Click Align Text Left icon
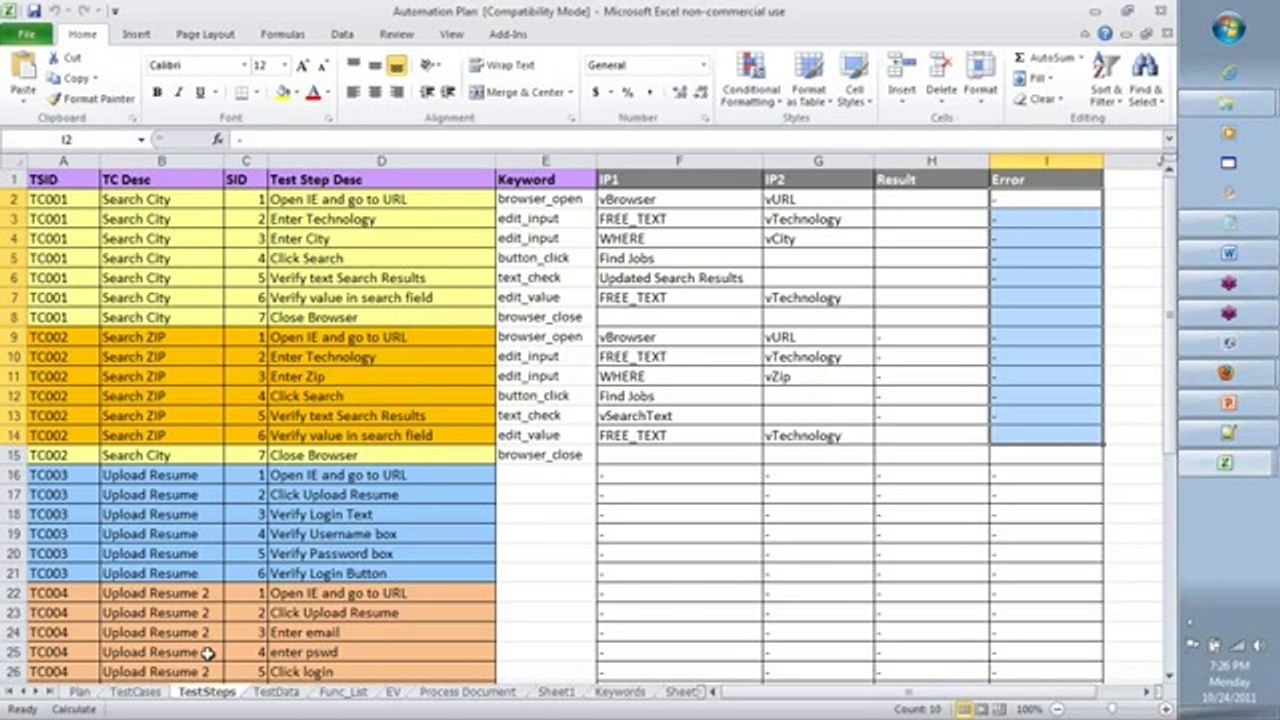Image resolution: width=1280 pixels, height=720 pixels. (353, 92)
